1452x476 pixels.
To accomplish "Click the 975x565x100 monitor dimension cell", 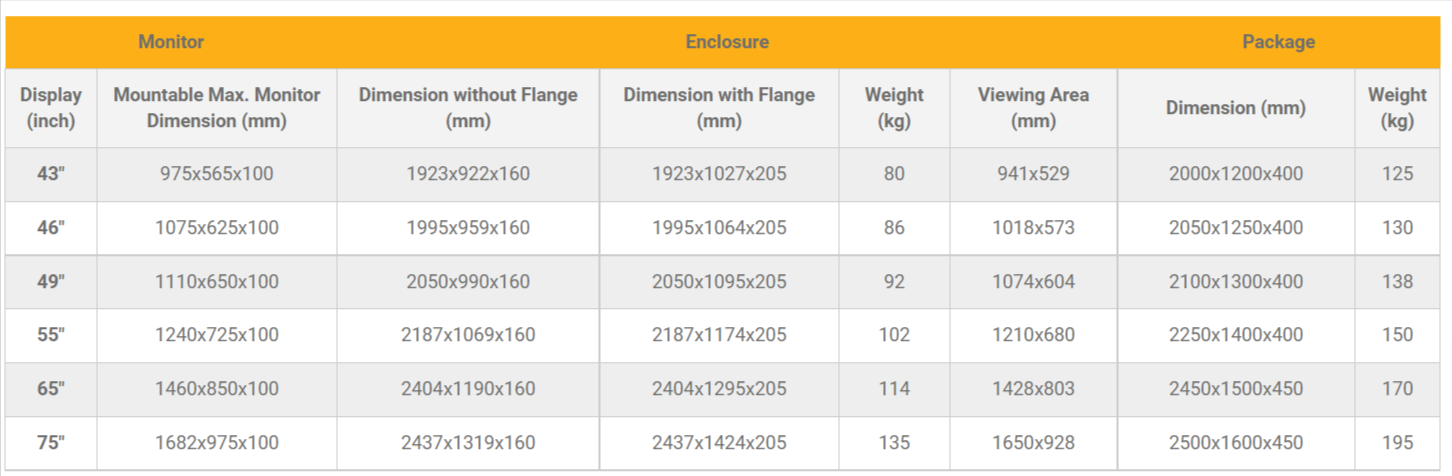I will pos(217,174).
